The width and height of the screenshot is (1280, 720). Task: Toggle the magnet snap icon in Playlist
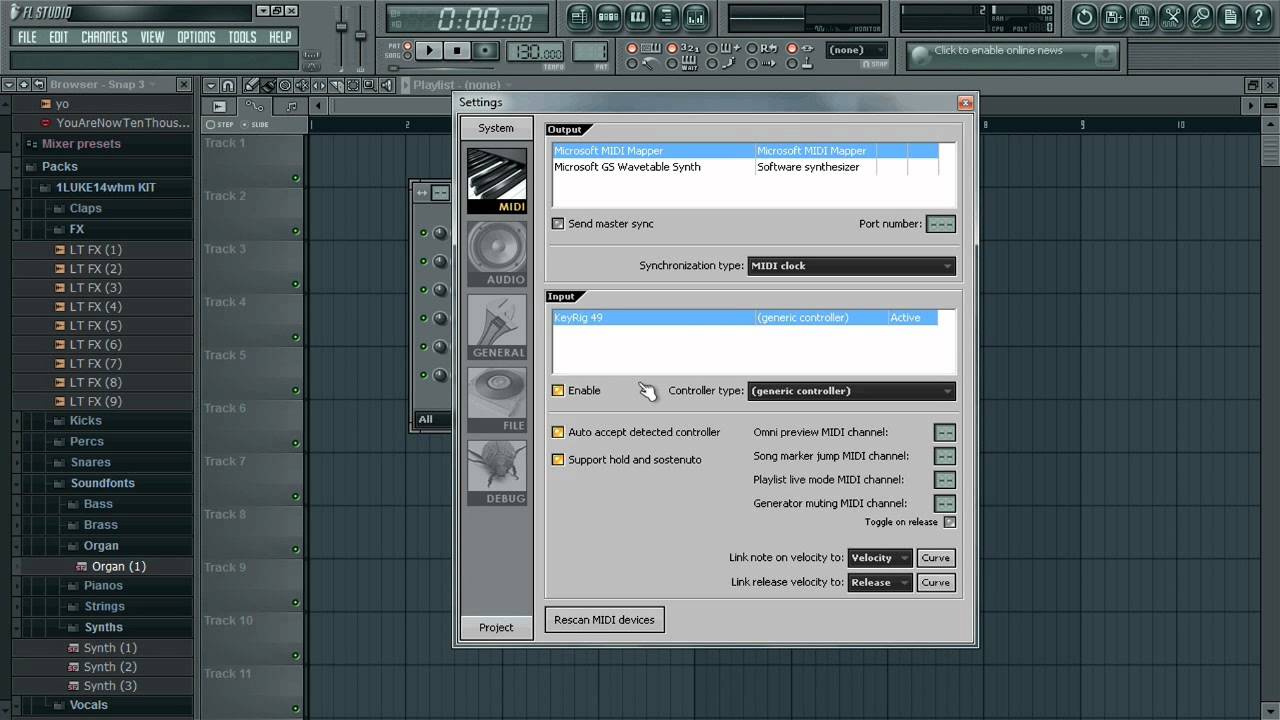click(x=228, y=85)
